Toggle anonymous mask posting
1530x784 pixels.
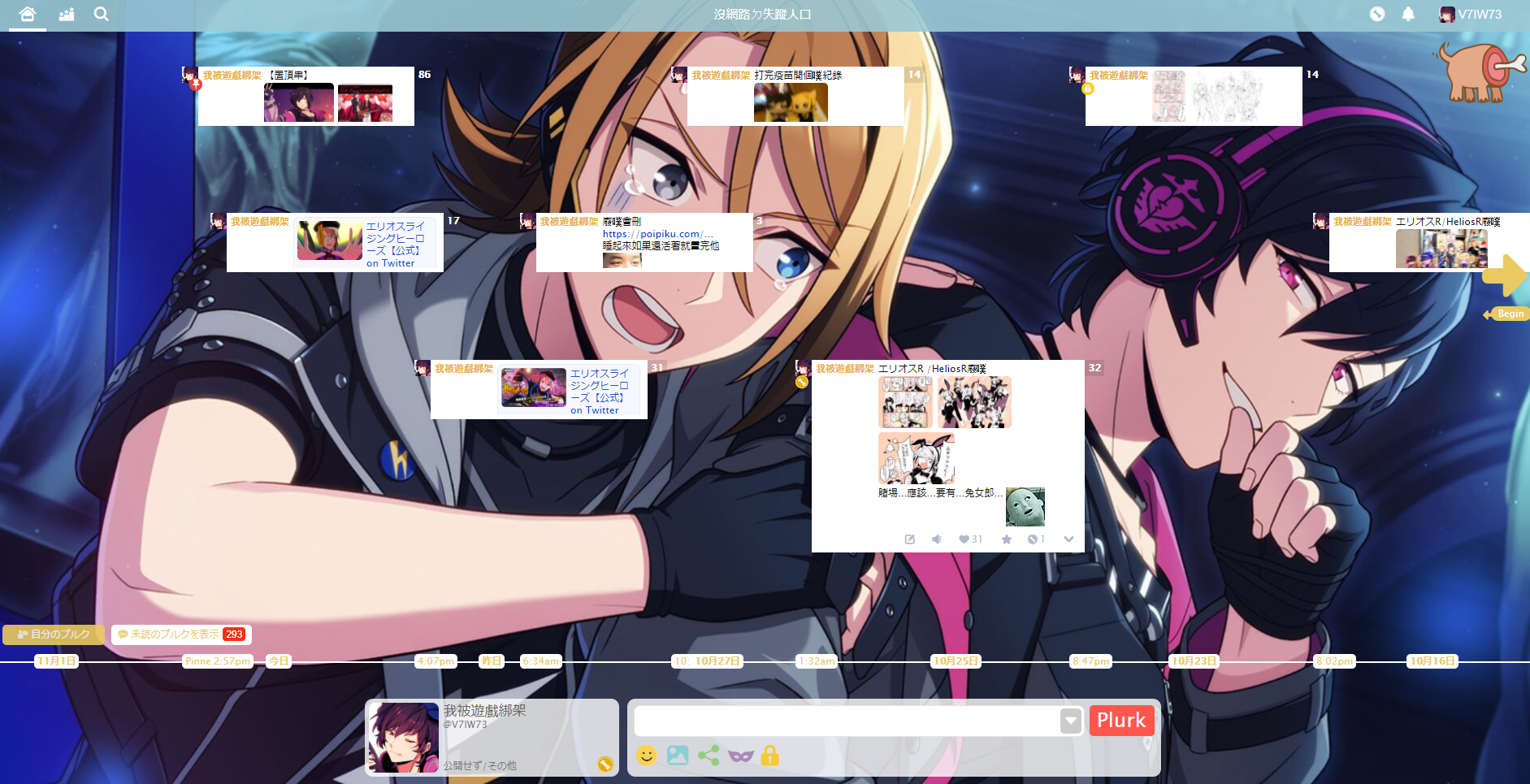coord(740,756)
